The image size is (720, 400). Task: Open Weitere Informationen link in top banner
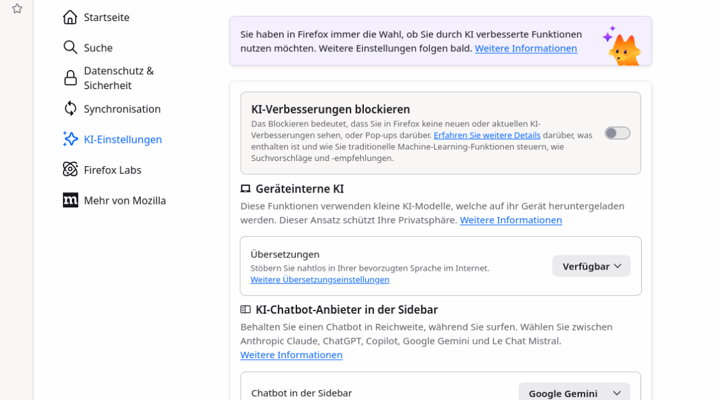pos(526,48)
